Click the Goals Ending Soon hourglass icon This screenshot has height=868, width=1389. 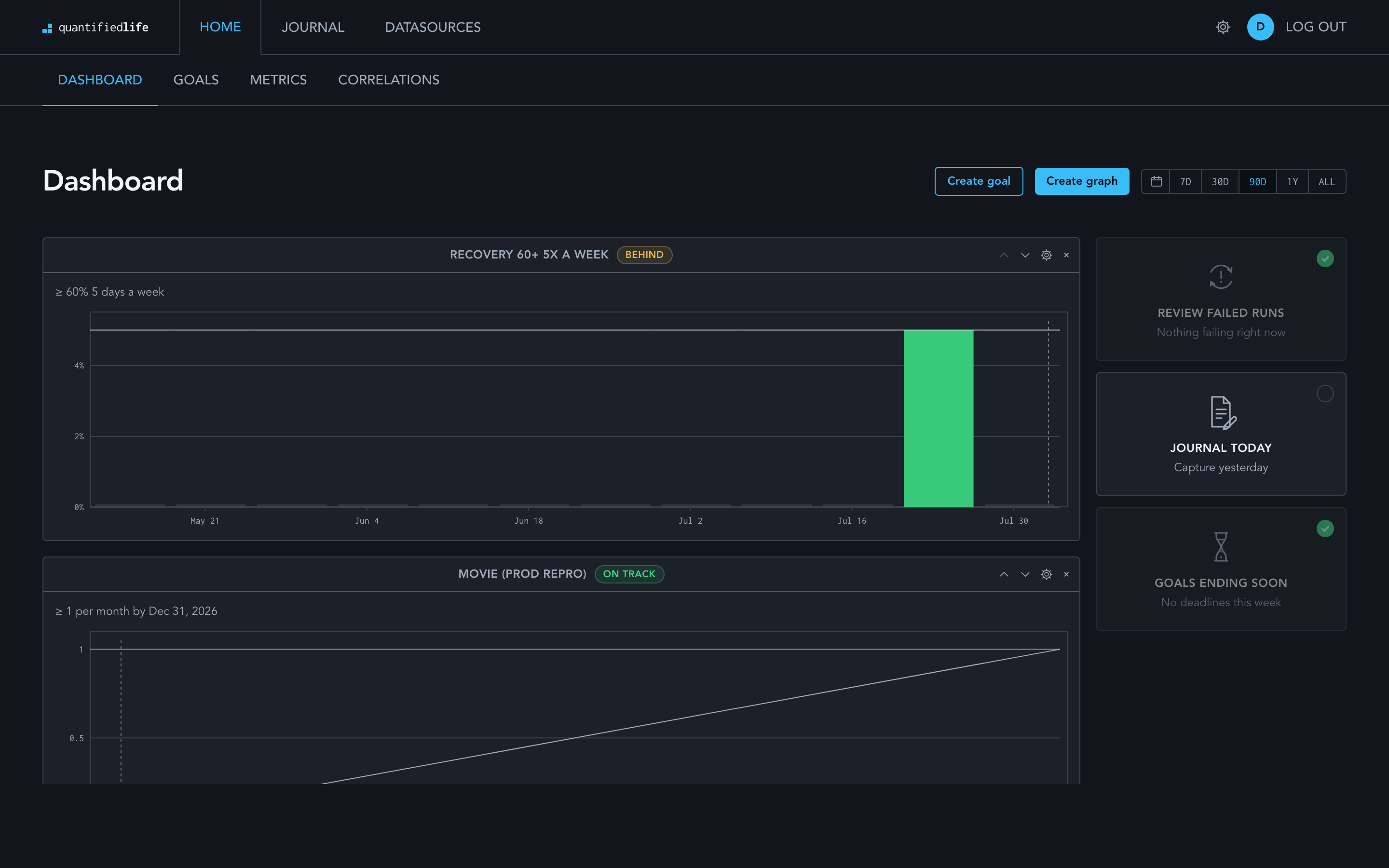[1221, 546]
